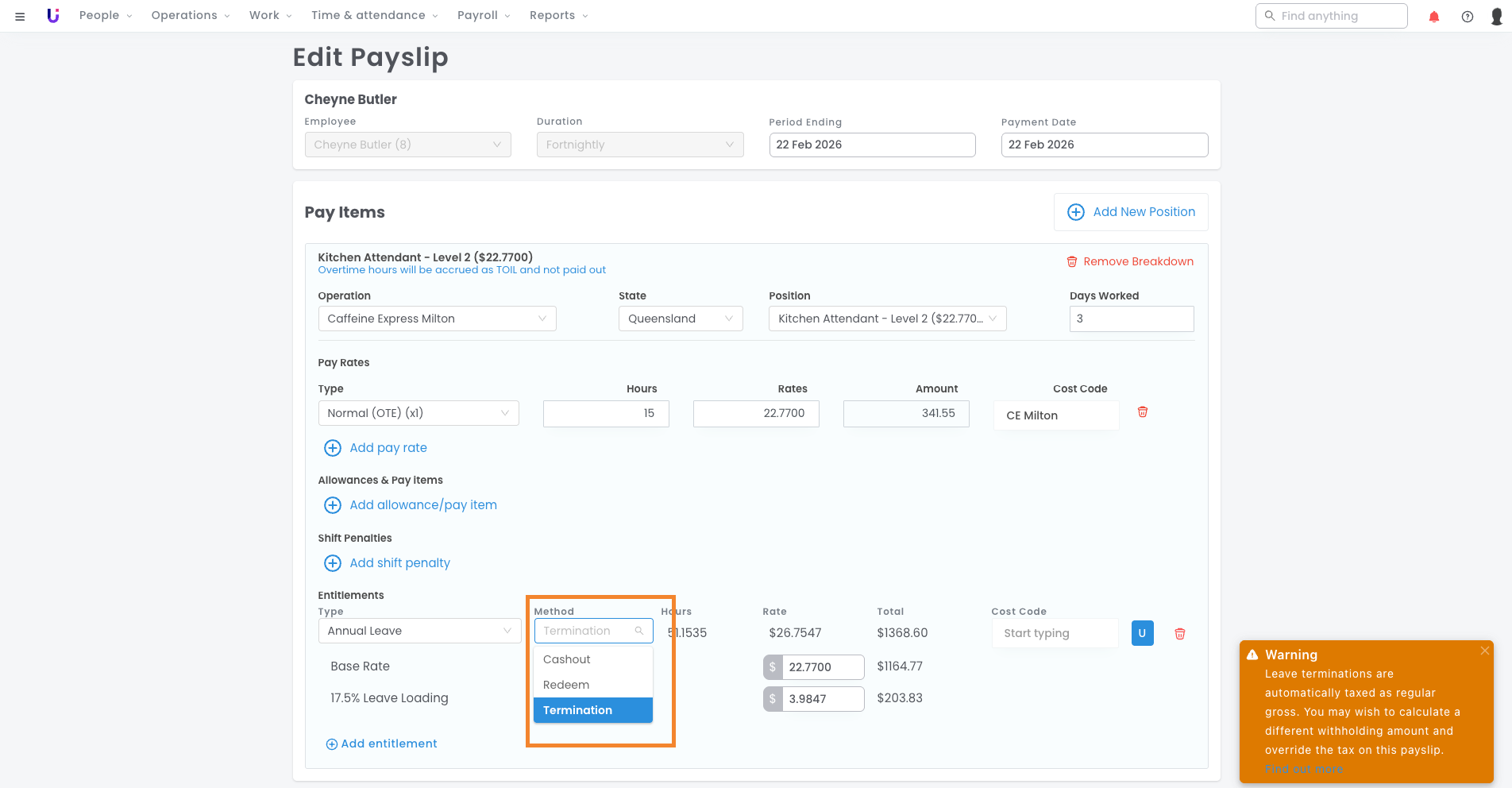Delete the Annual Leave entitlement row
The width and height of the screenshot is (1512, 788).
tap(1179, 634)
